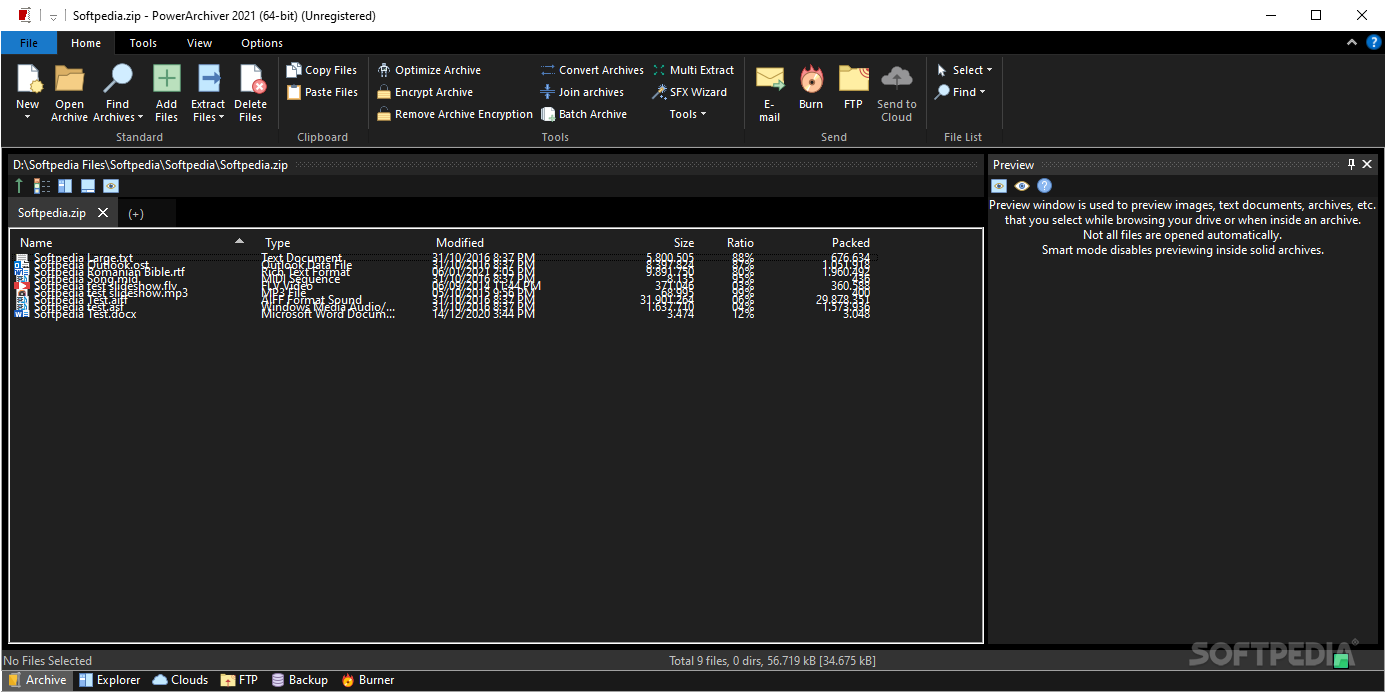Click the plain eye icon in Preview panel
Screen dimensions: 1386x693
click(x=1022, y=186)
